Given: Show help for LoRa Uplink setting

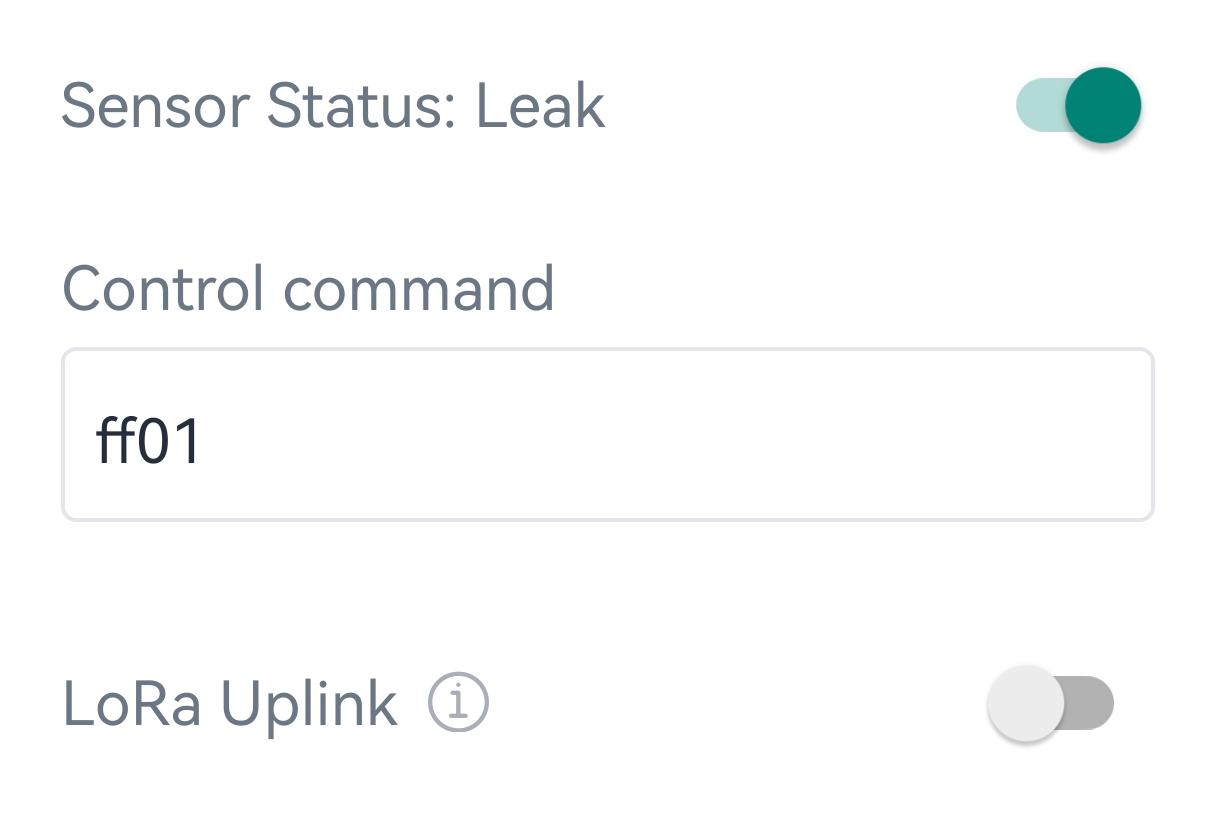Looking at the screenshot, I should coord(458,703).
